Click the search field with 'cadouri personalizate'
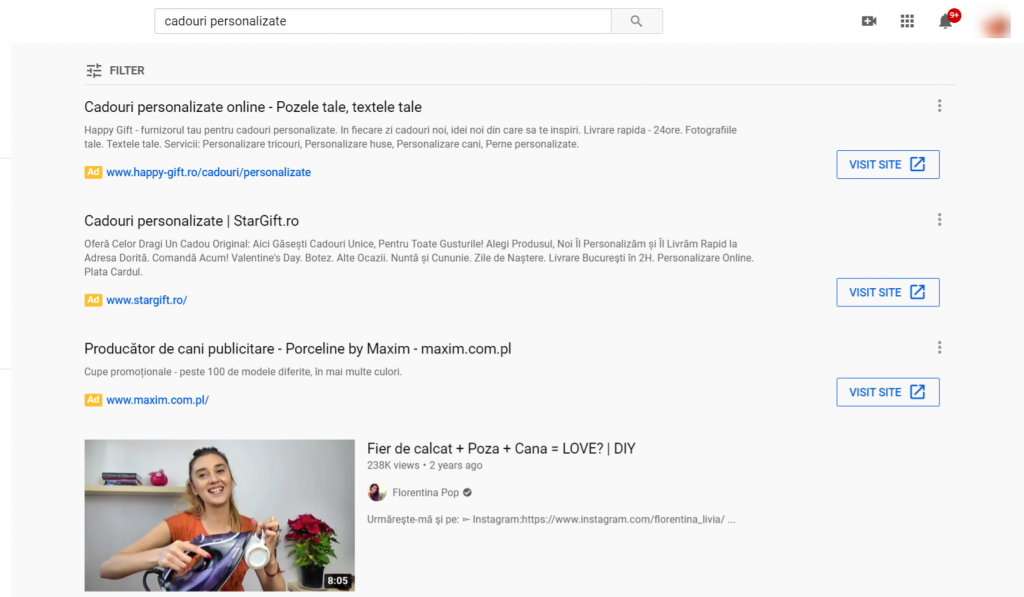 click(x=383, y=21)
